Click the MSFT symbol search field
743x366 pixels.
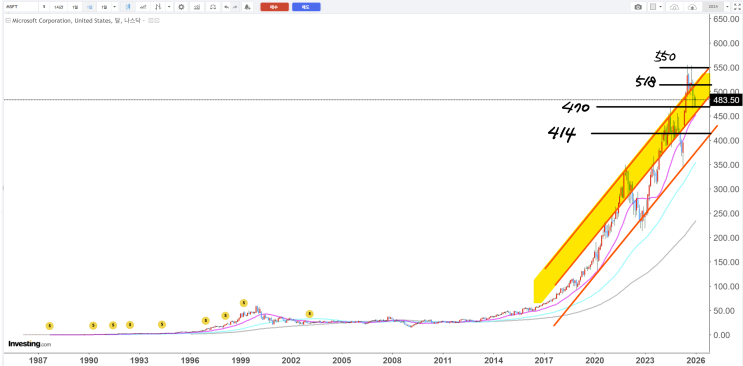(x=21, y=7)
